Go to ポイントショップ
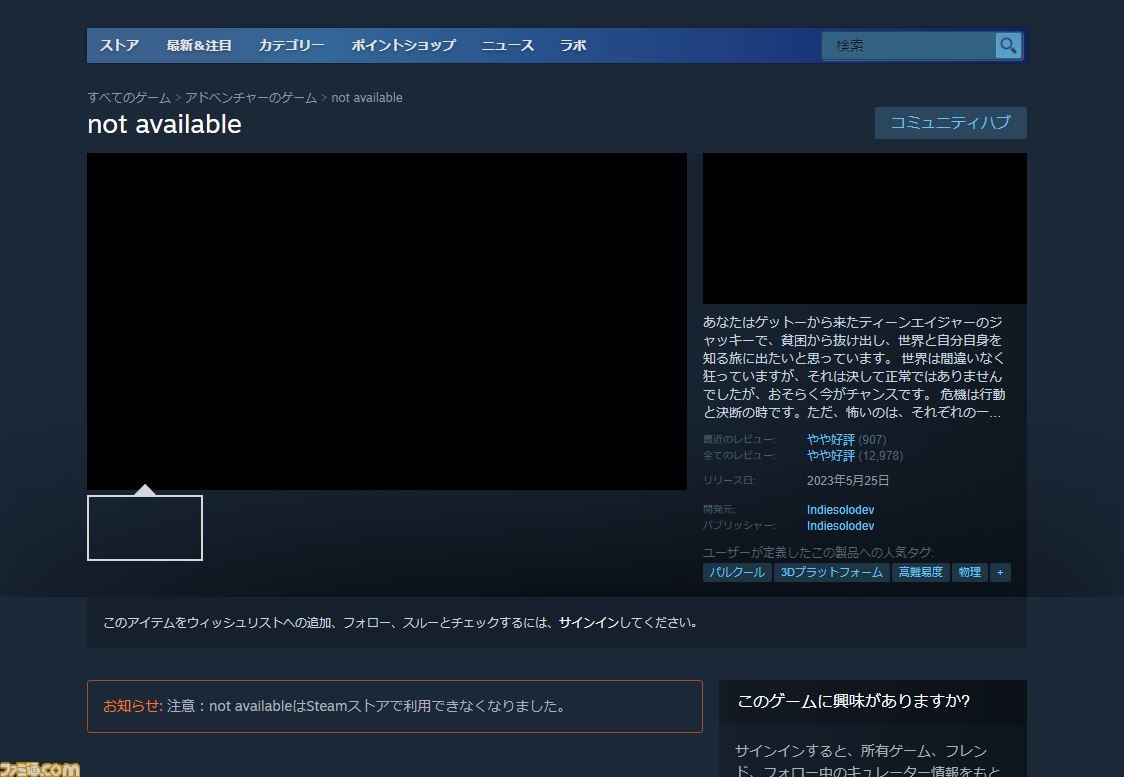 [403, 45]
